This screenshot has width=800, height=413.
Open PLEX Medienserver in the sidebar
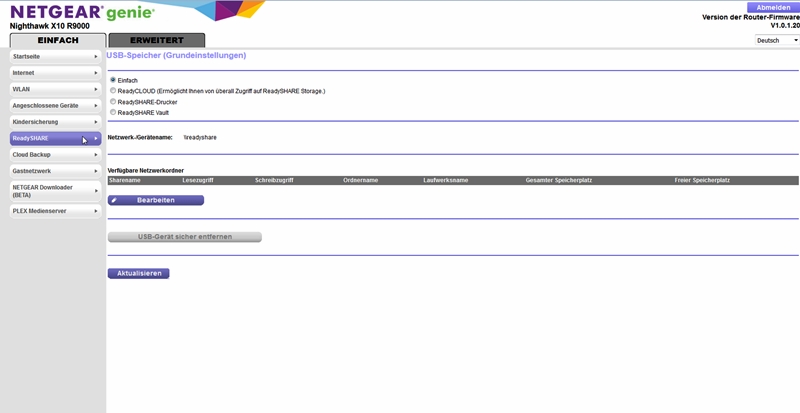click(x=50, y=211)
